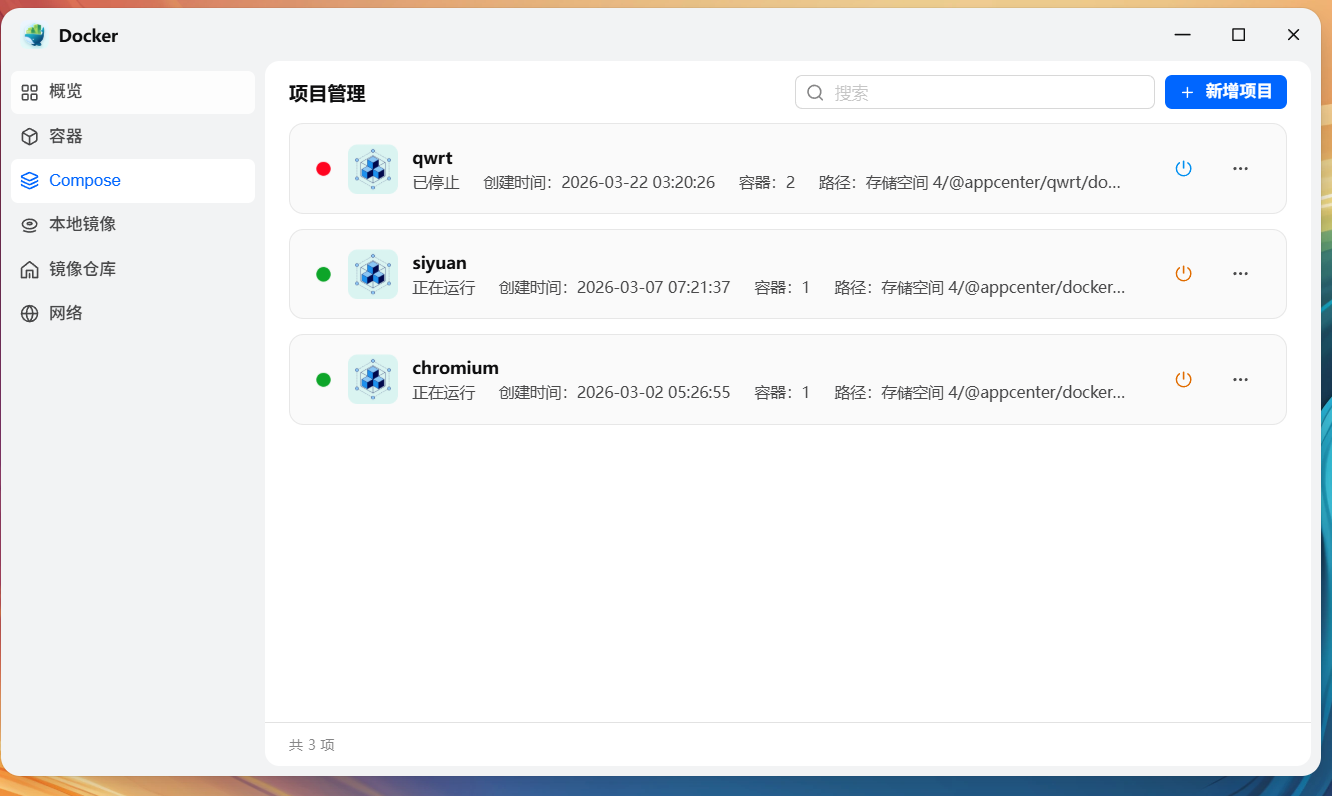This screenshot has height=796, width=1332.
Task: Close the Docker window
Action: (1293, 35)
